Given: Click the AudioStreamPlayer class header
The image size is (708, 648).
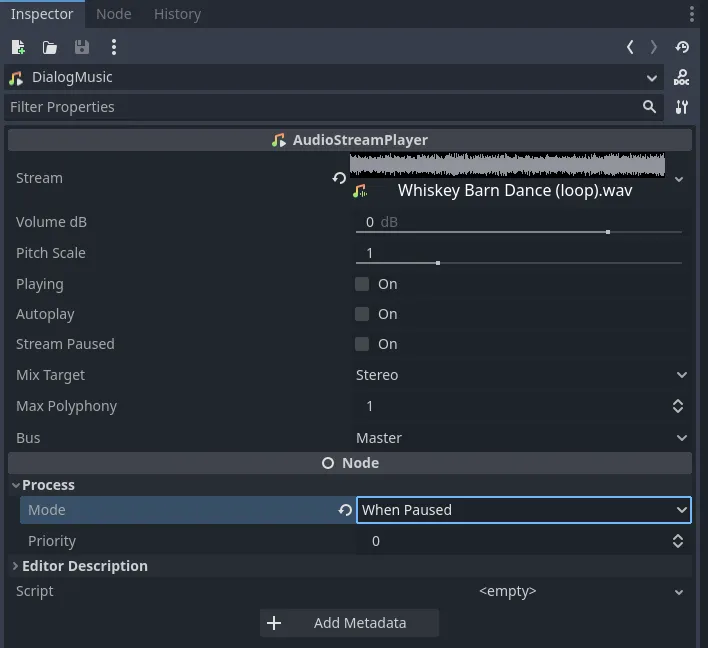Looking at the screenshot, I should click(350, 140).
